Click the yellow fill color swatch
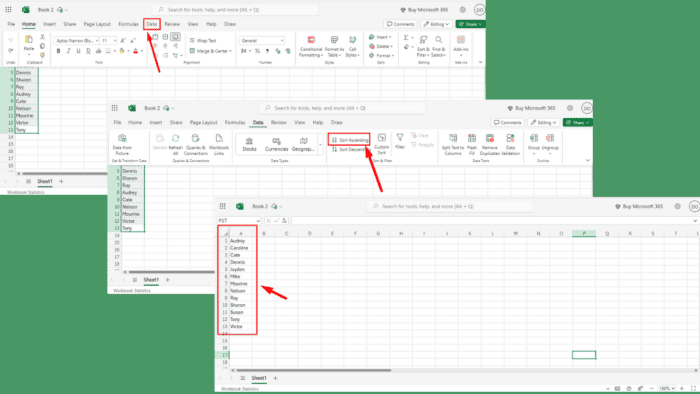Image resolution: width=700 pixels, height=394 pixels. [x=121, y=51]
